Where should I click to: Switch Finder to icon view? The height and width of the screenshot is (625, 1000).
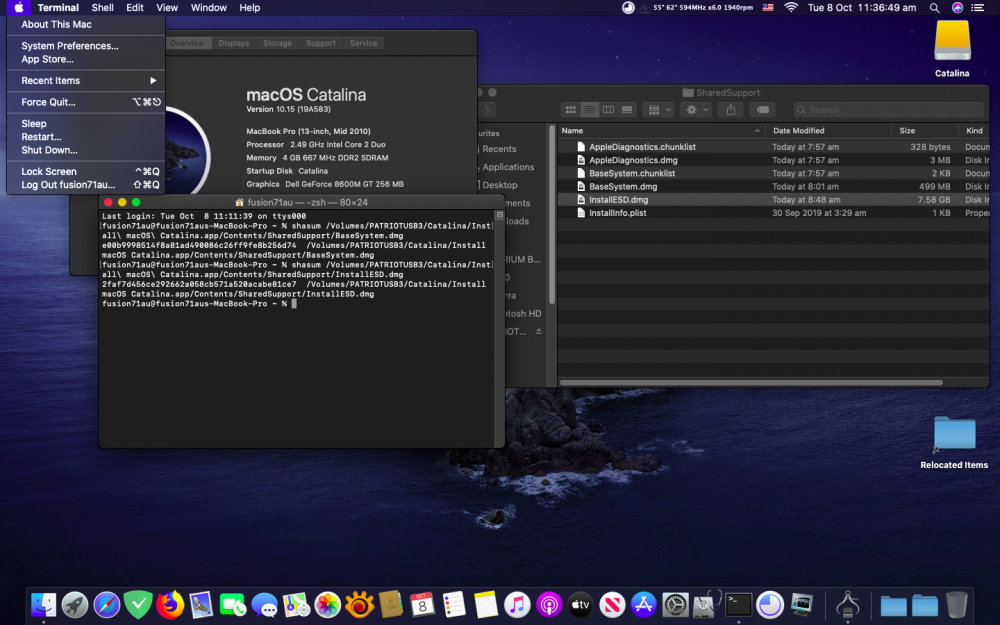[571, 110]
